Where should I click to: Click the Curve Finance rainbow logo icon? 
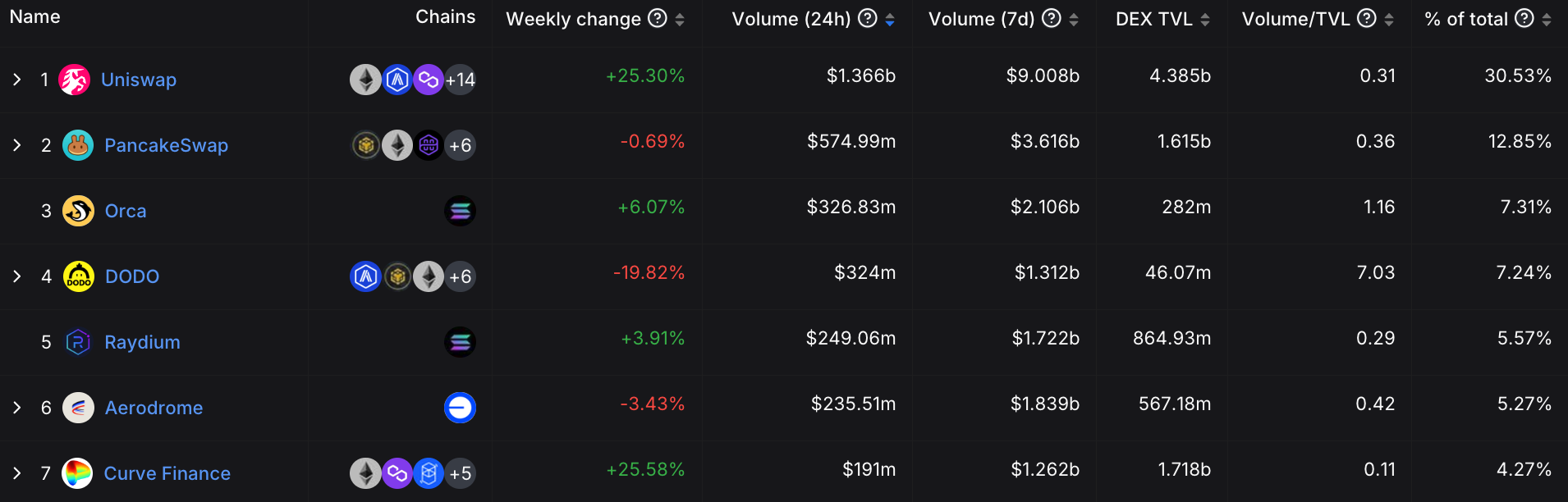tap(77, 473)
